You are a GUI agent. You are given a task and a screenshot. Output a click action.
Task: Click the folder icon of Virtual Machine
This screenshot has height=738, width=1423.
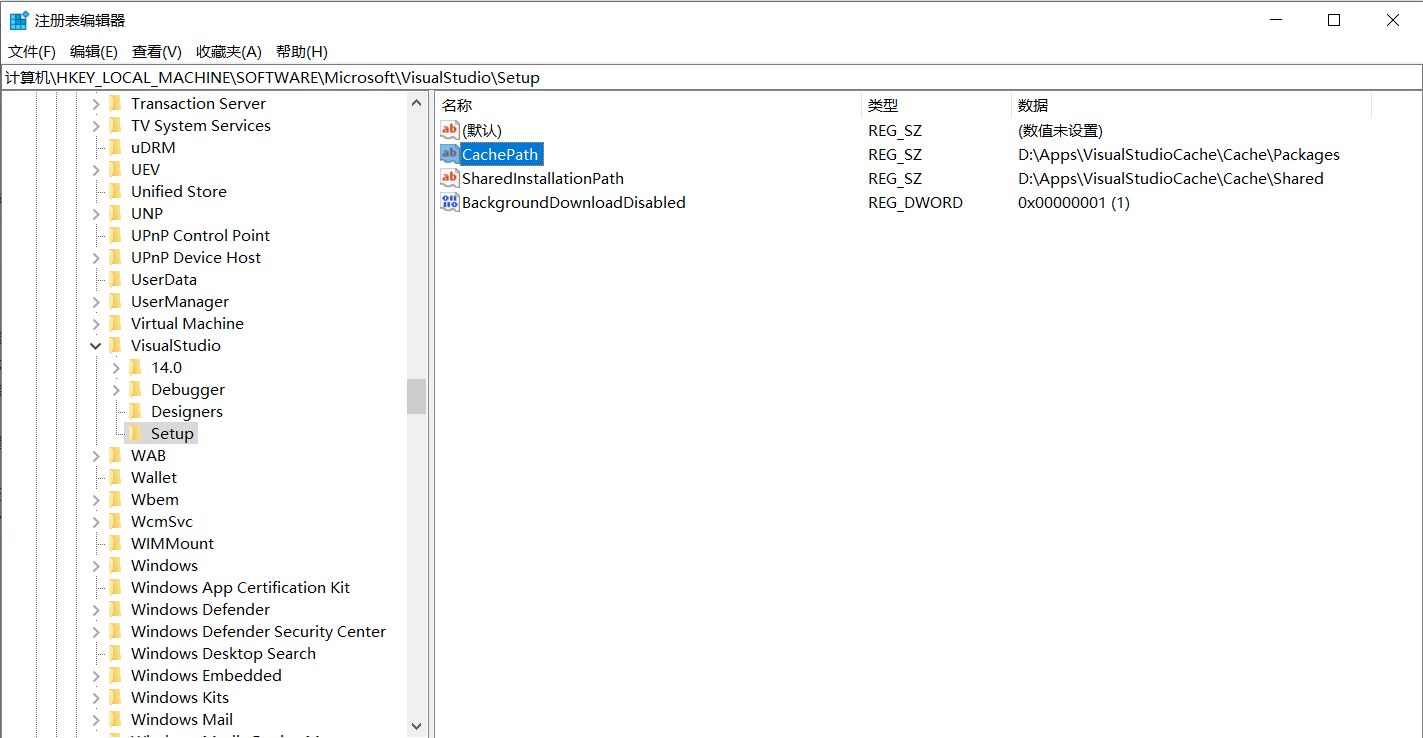[115, 323]
